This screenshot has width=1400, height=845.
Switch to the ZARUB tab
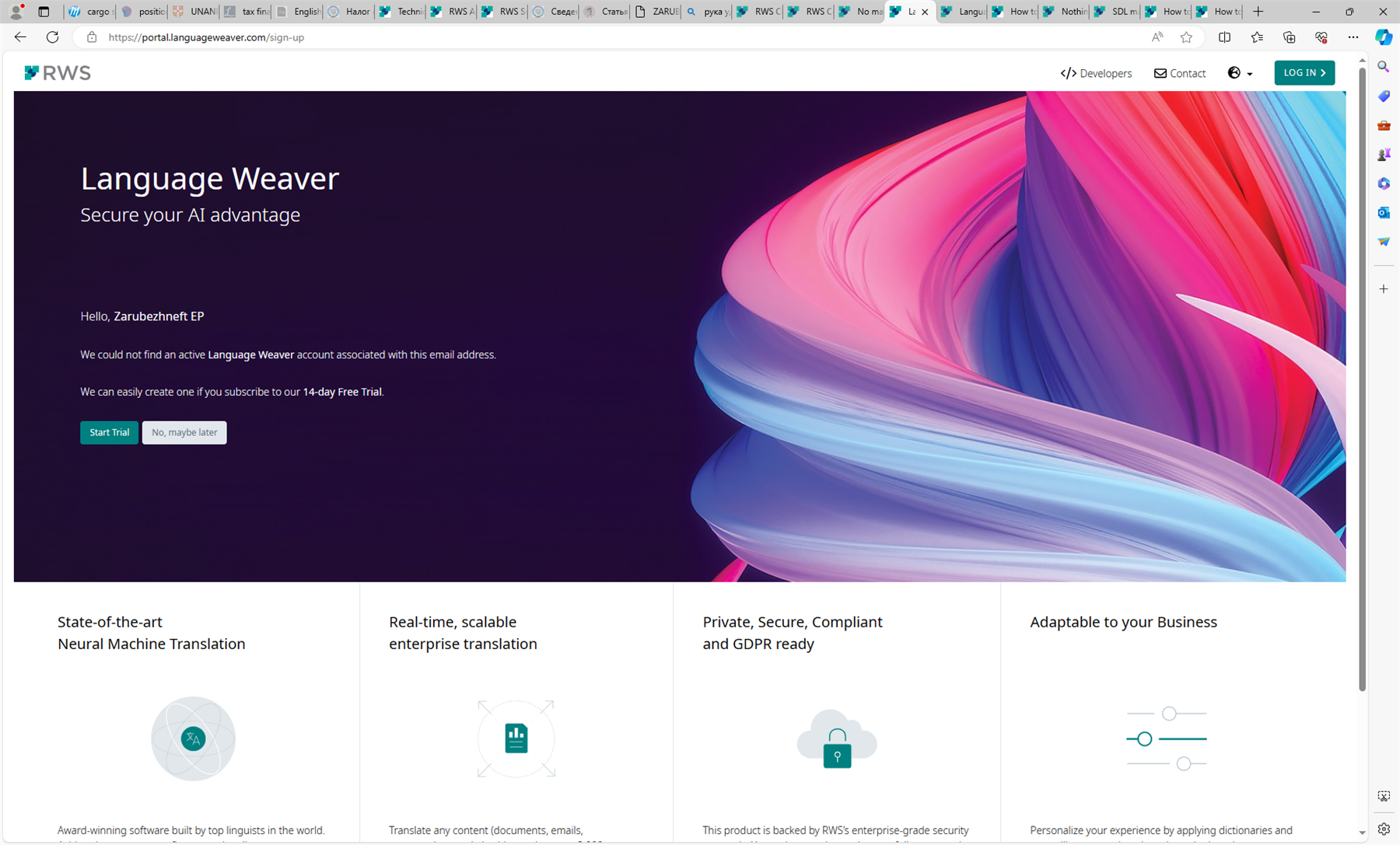(x=656, y=12)
